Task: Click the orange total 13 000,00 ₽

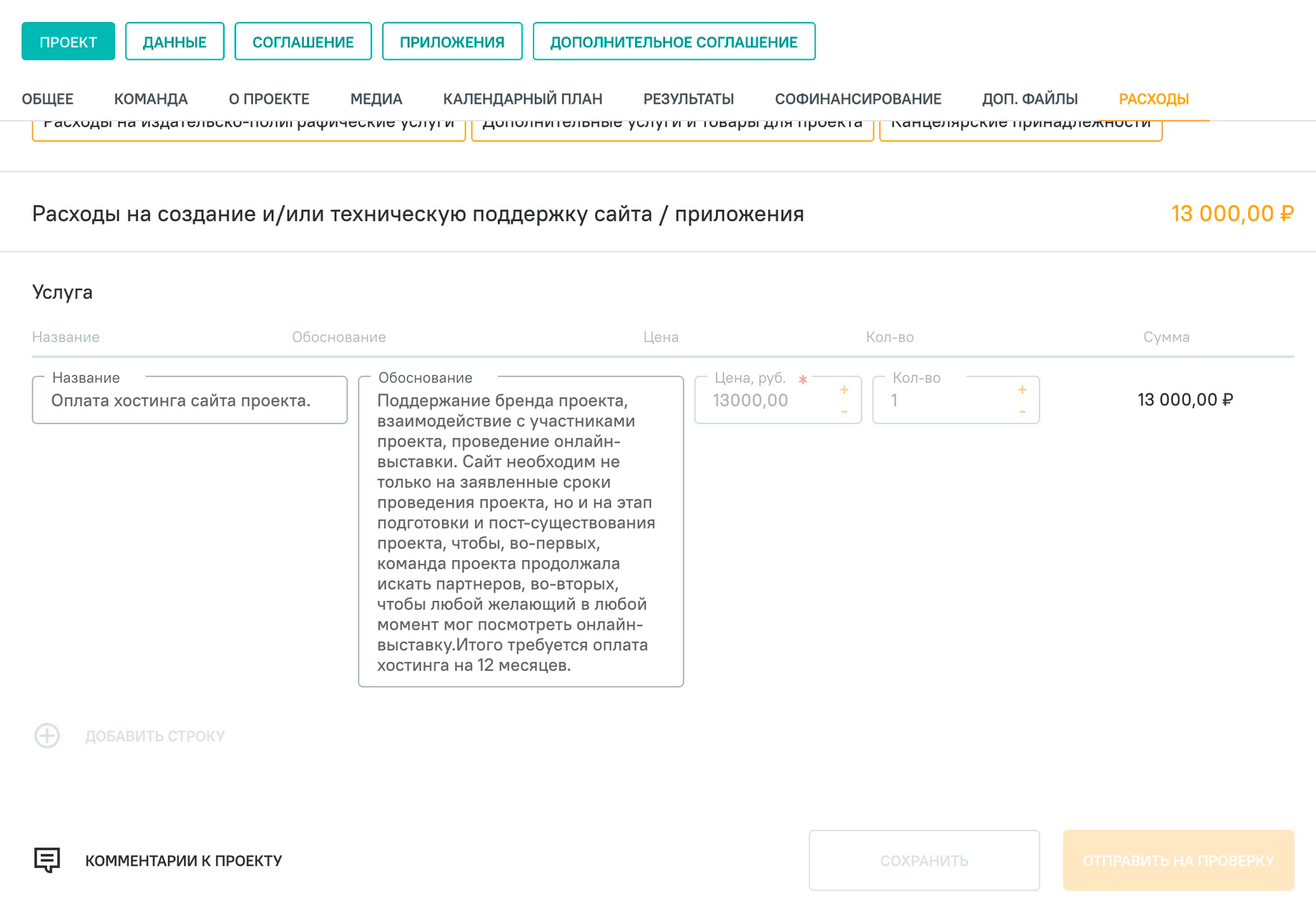Action: [x=1232, y=213]
